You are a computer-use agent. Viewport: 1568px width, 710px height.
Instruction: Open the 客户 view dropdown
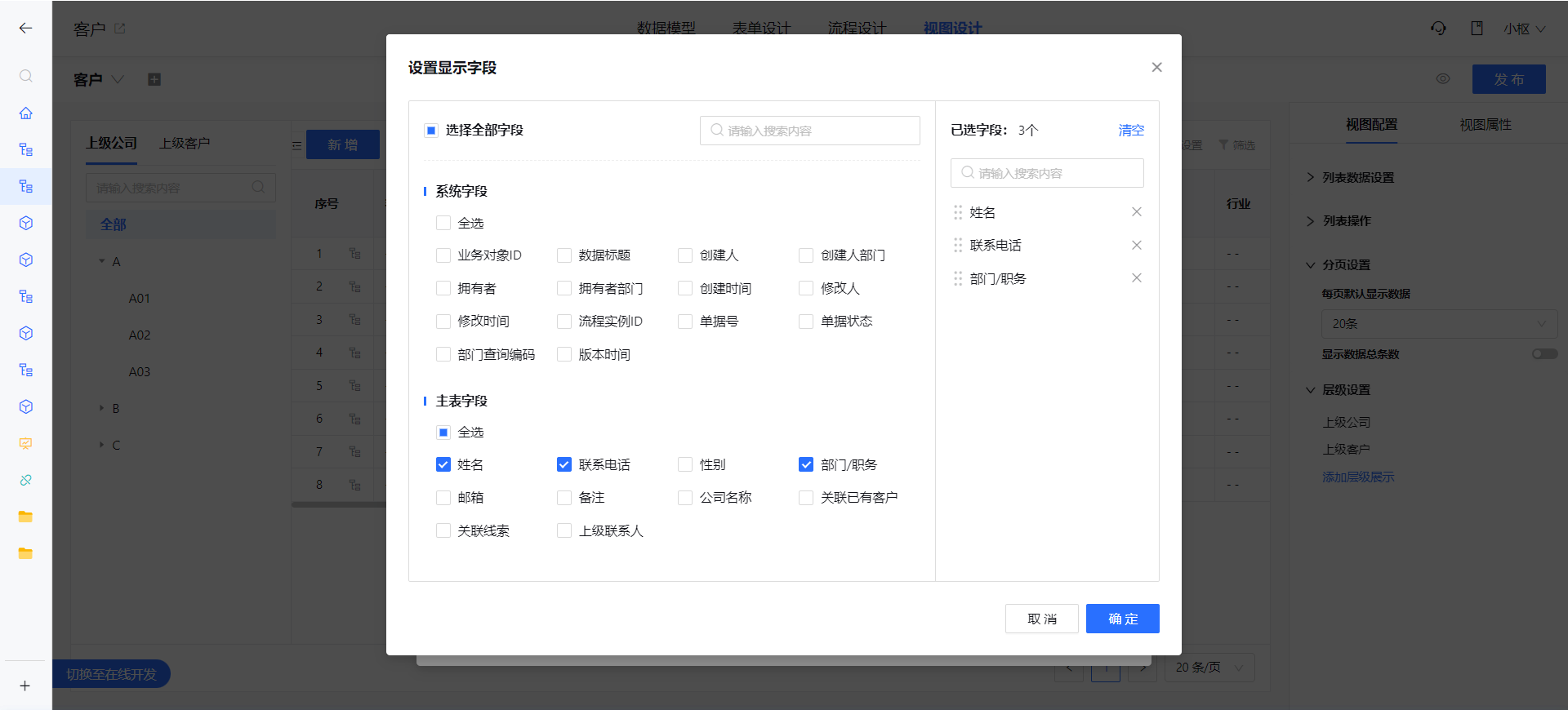118,79
